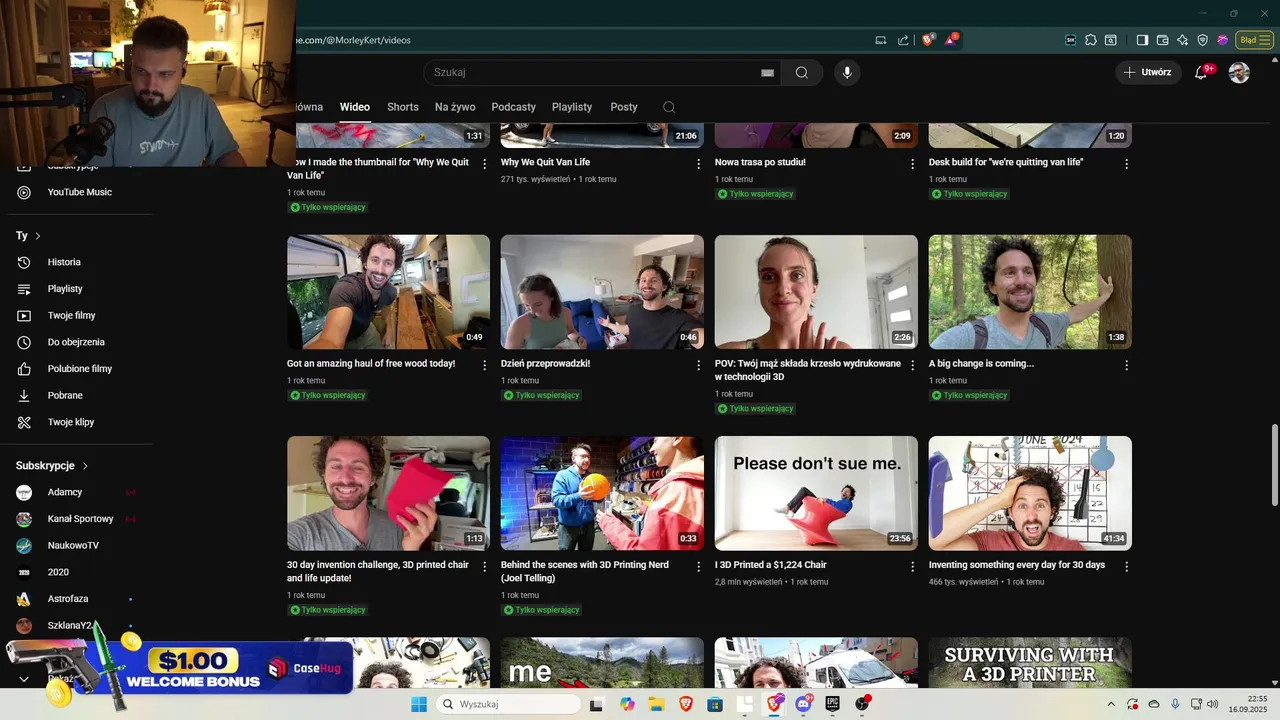This screenshot has height=720, width=1280.
Task: Open the extensions puzzle icon
Action: (x=1090, y=40)
